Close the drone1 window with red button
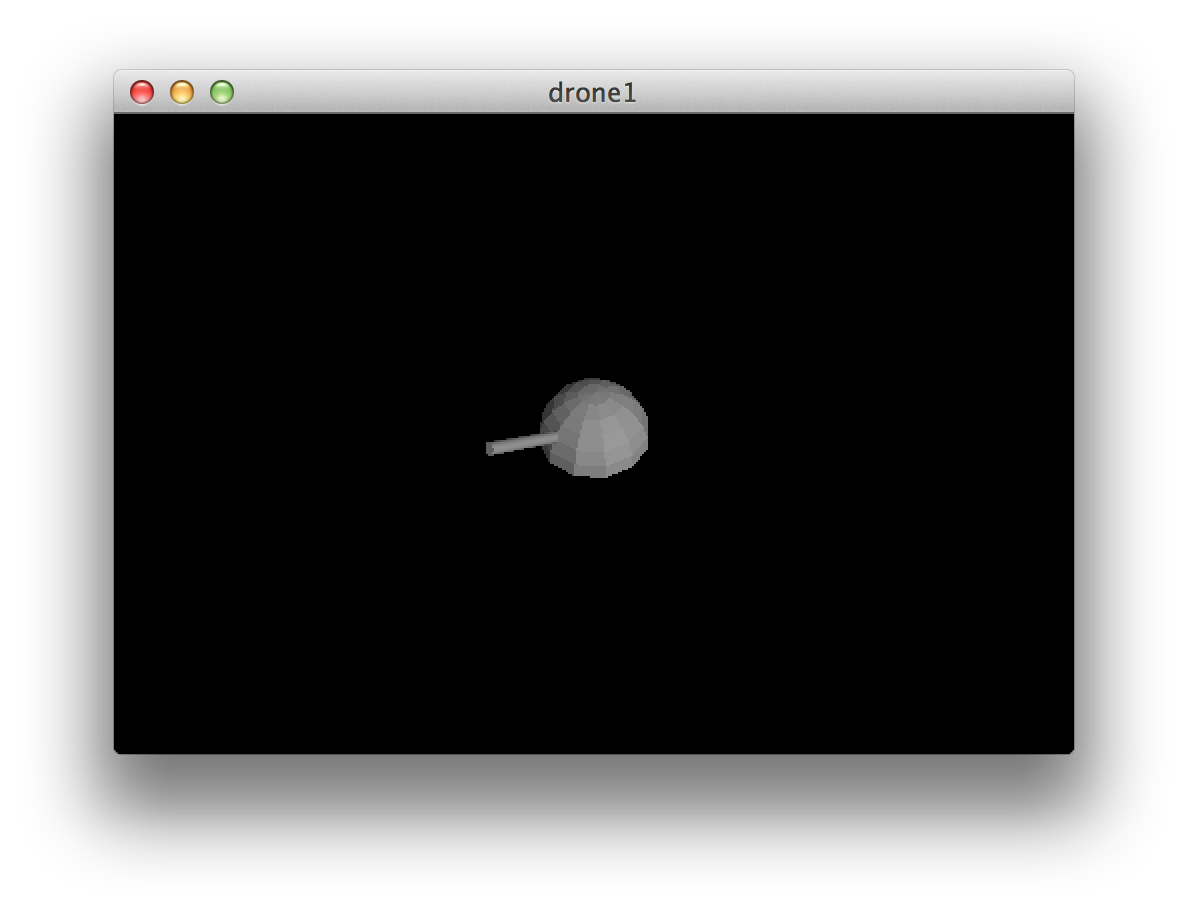Image resolution: width=1188 pixels, height=912 pixels. [142, 92]
